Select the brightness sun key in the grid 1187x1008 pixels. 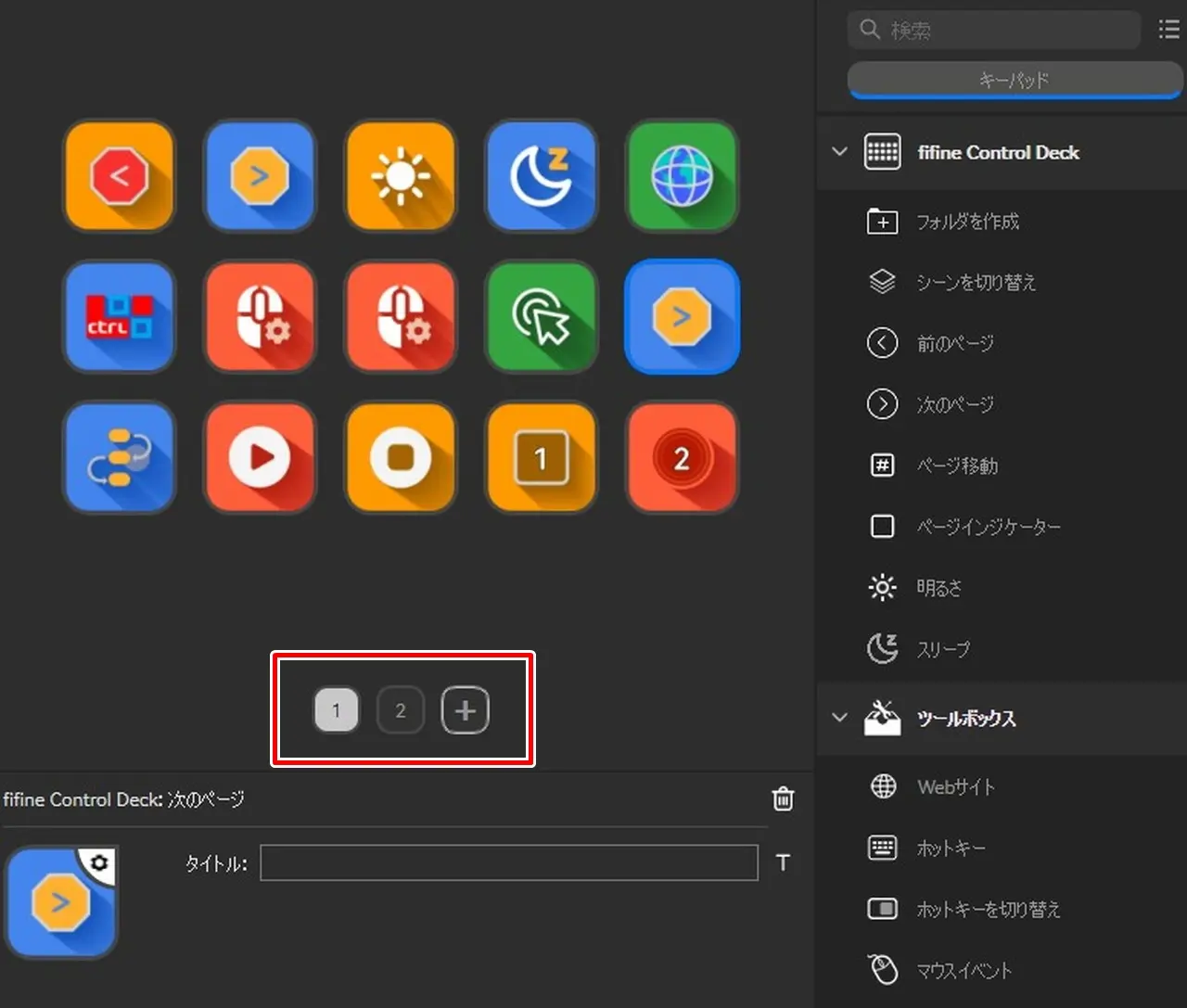(x=400, y=175)
